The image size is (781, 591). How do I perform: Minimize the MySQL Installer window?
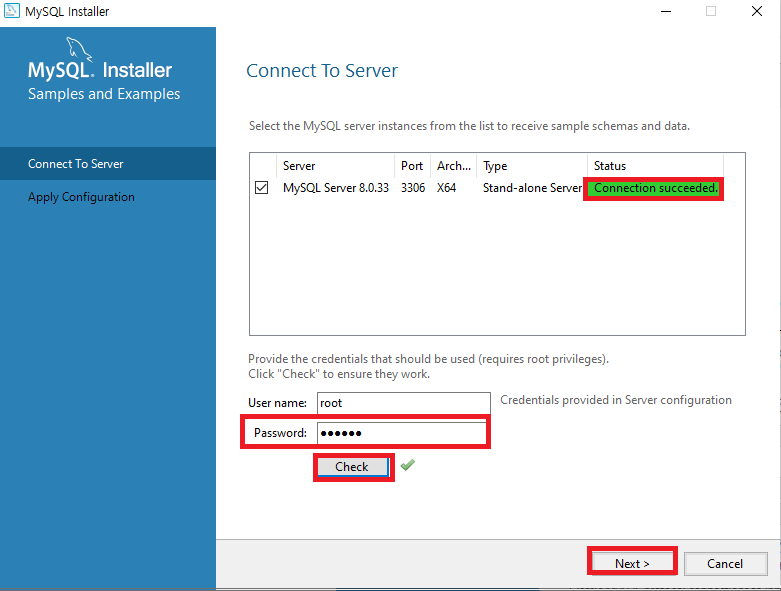[665, 11]
